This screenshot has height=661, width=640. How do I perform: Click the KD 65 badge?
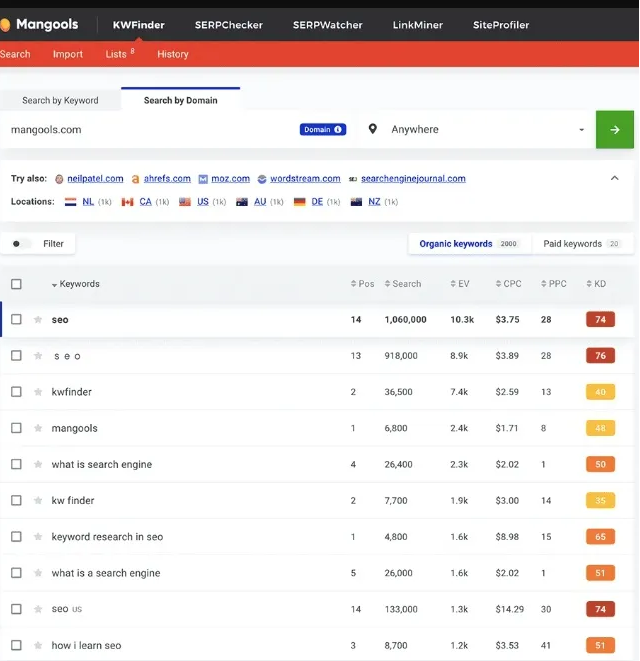pos(600,537)
